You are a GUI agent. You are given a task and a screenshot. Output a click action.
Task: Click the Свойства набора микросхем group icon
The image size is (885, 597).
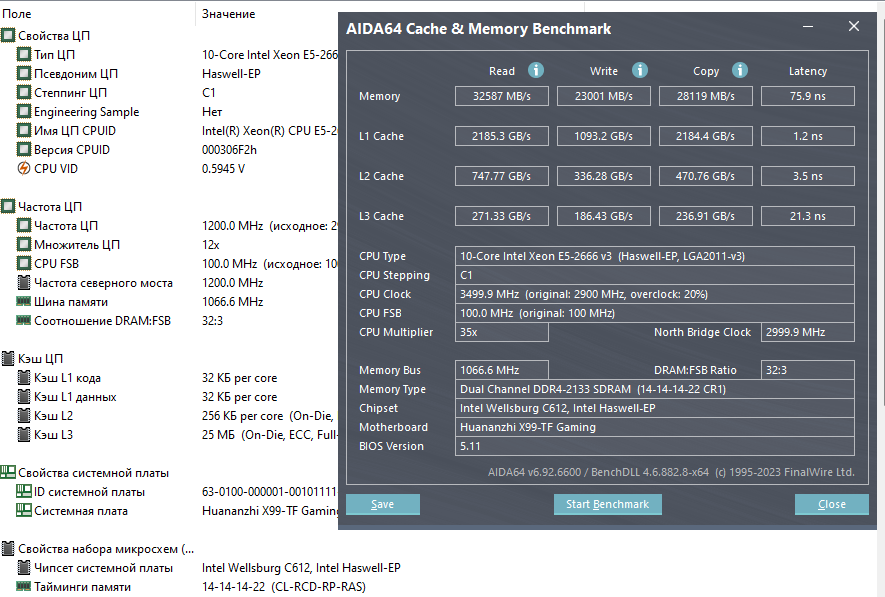(x=8, y=548)
